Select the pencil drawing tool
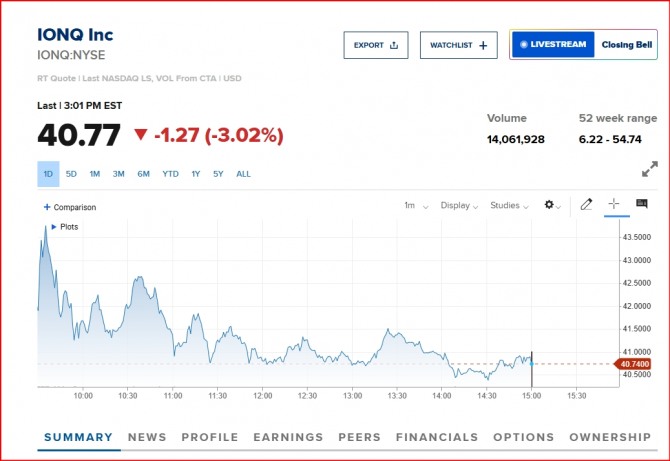The height and width of the screenshot is (461, 670). point(586,205)
